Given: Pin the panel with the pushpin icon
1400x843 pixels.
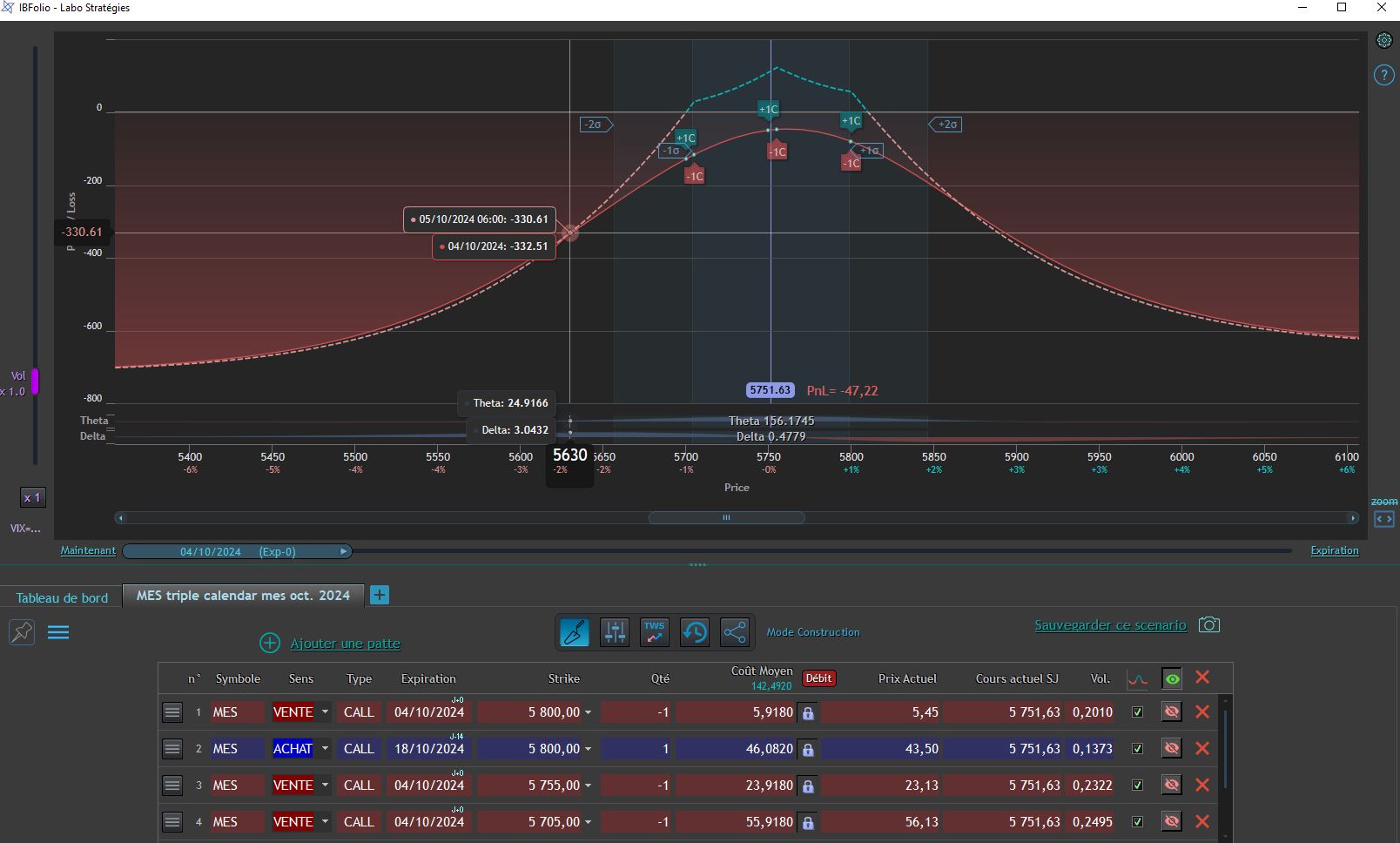Looking at the screenshot, I should (x=22, y=632).
